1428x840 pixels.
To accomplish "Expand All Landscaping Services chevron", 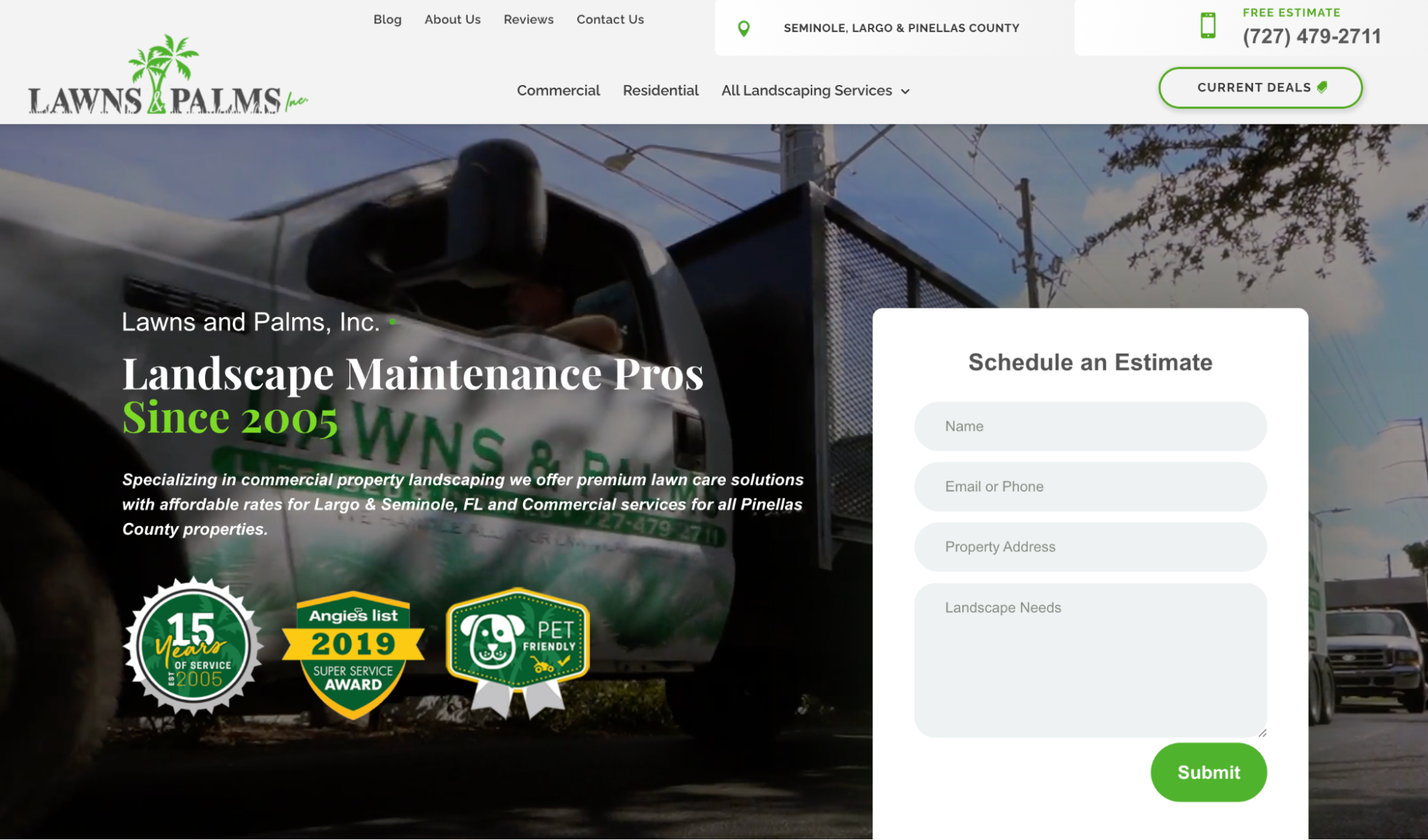I will (x=905, y=91).
